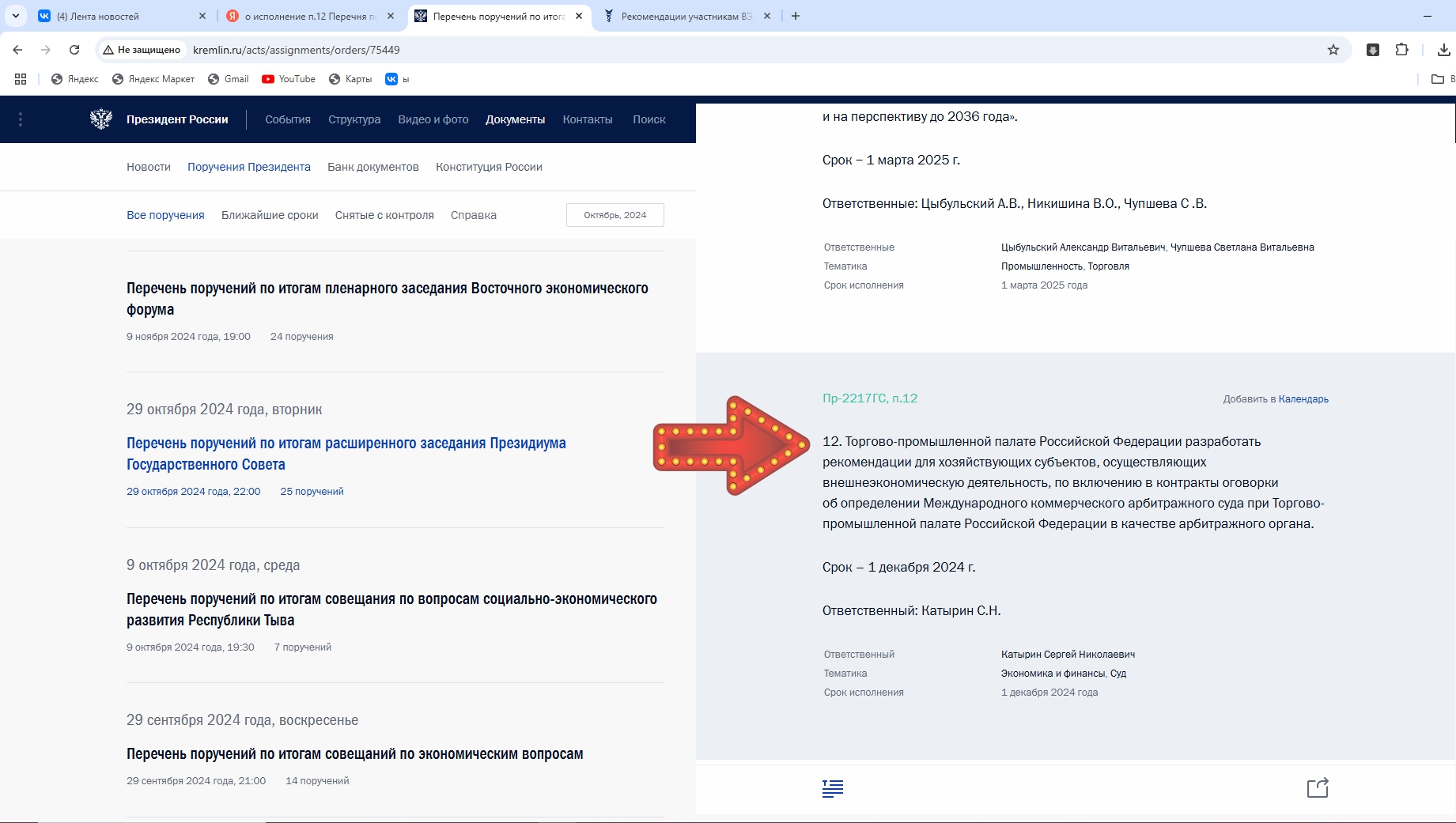Click the Календарь link
Viewport: 1456px width, 823px height.
coord(1303,399)
